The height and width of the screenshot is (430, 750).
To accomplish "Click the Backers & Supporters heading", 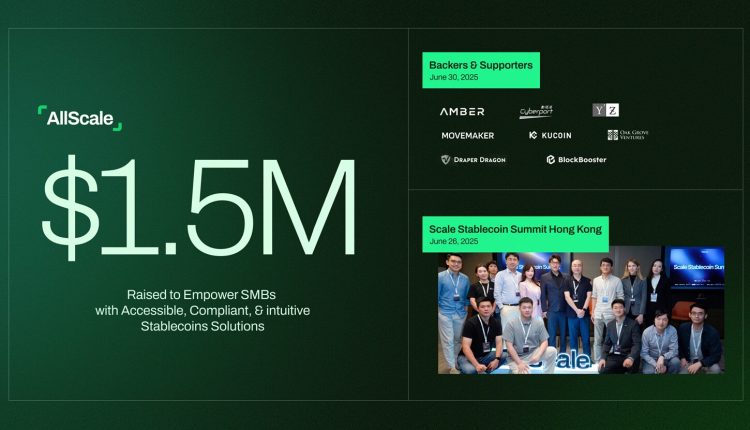I will coord(481,65).
